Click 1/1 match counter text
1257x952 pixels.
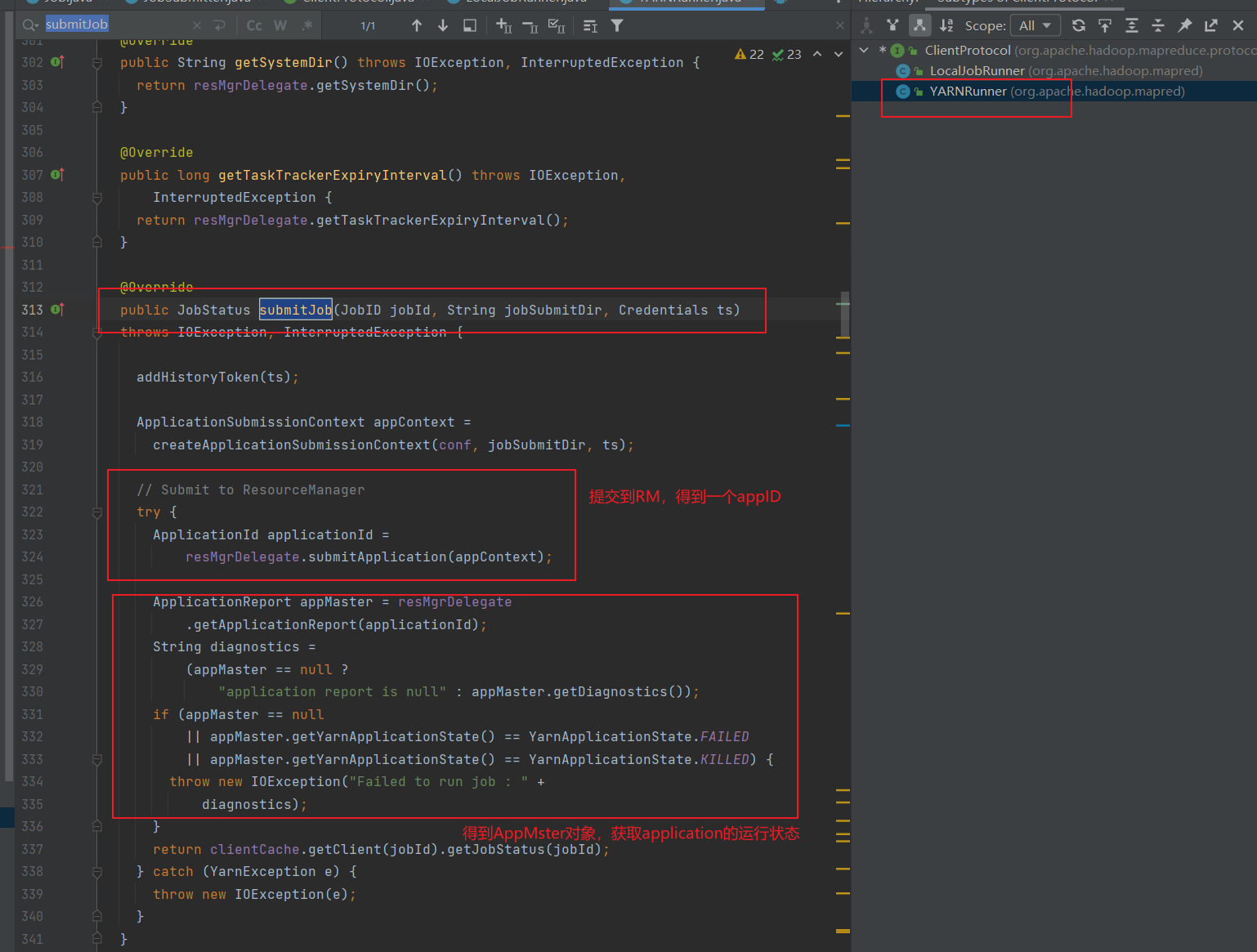[368, 26]
